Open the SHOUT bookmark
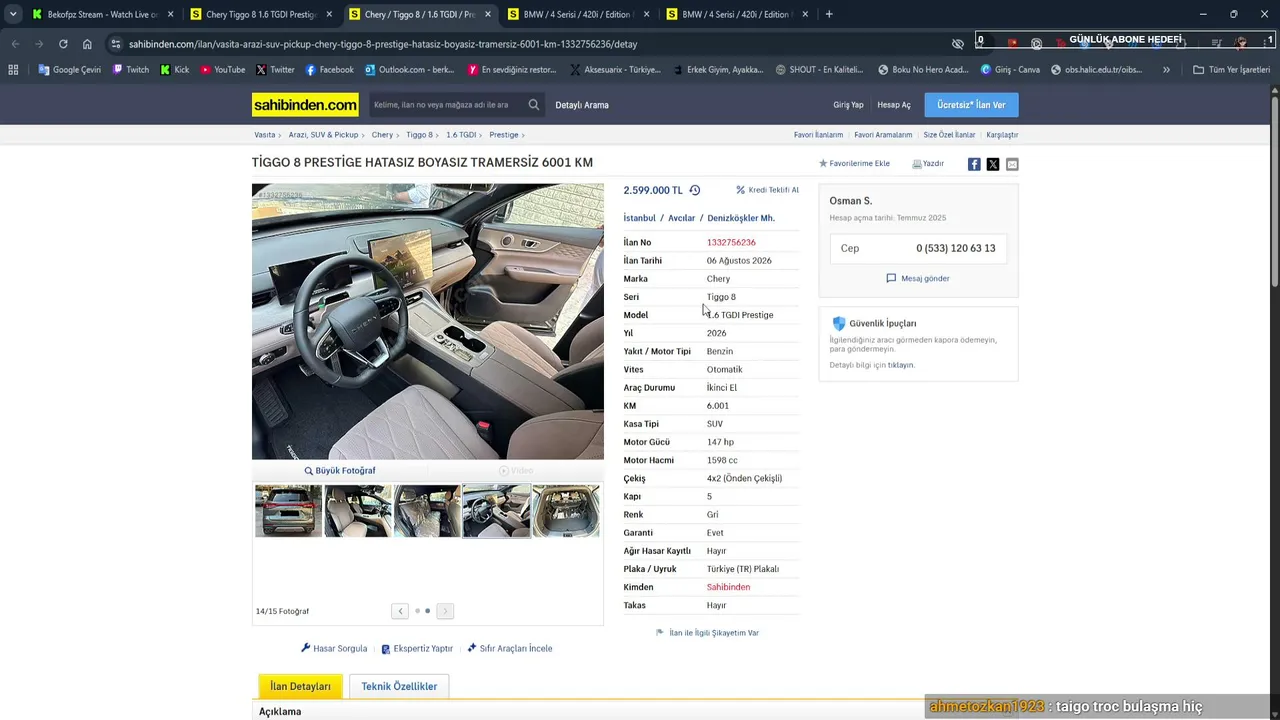The image size is (1280, 720). click(819, 70)
